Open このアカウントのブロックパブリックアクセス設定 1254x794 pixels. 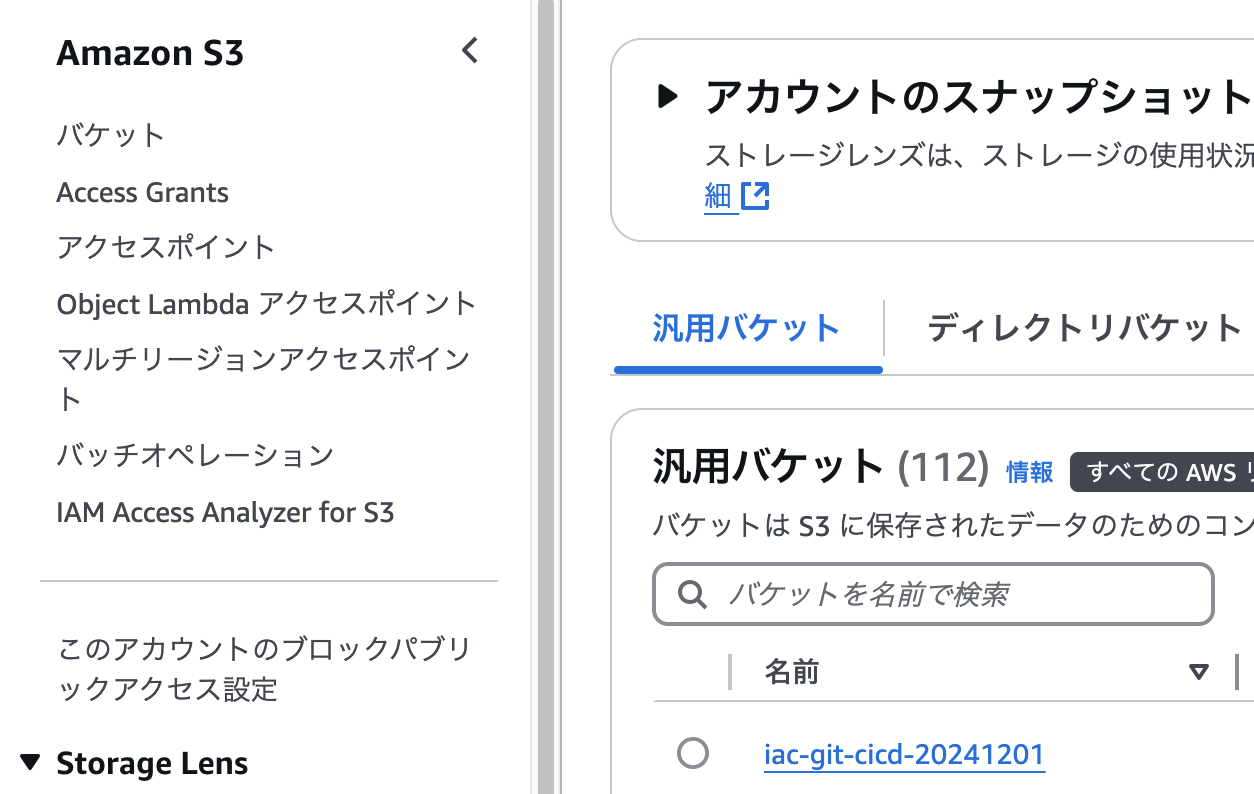[264, 669]
